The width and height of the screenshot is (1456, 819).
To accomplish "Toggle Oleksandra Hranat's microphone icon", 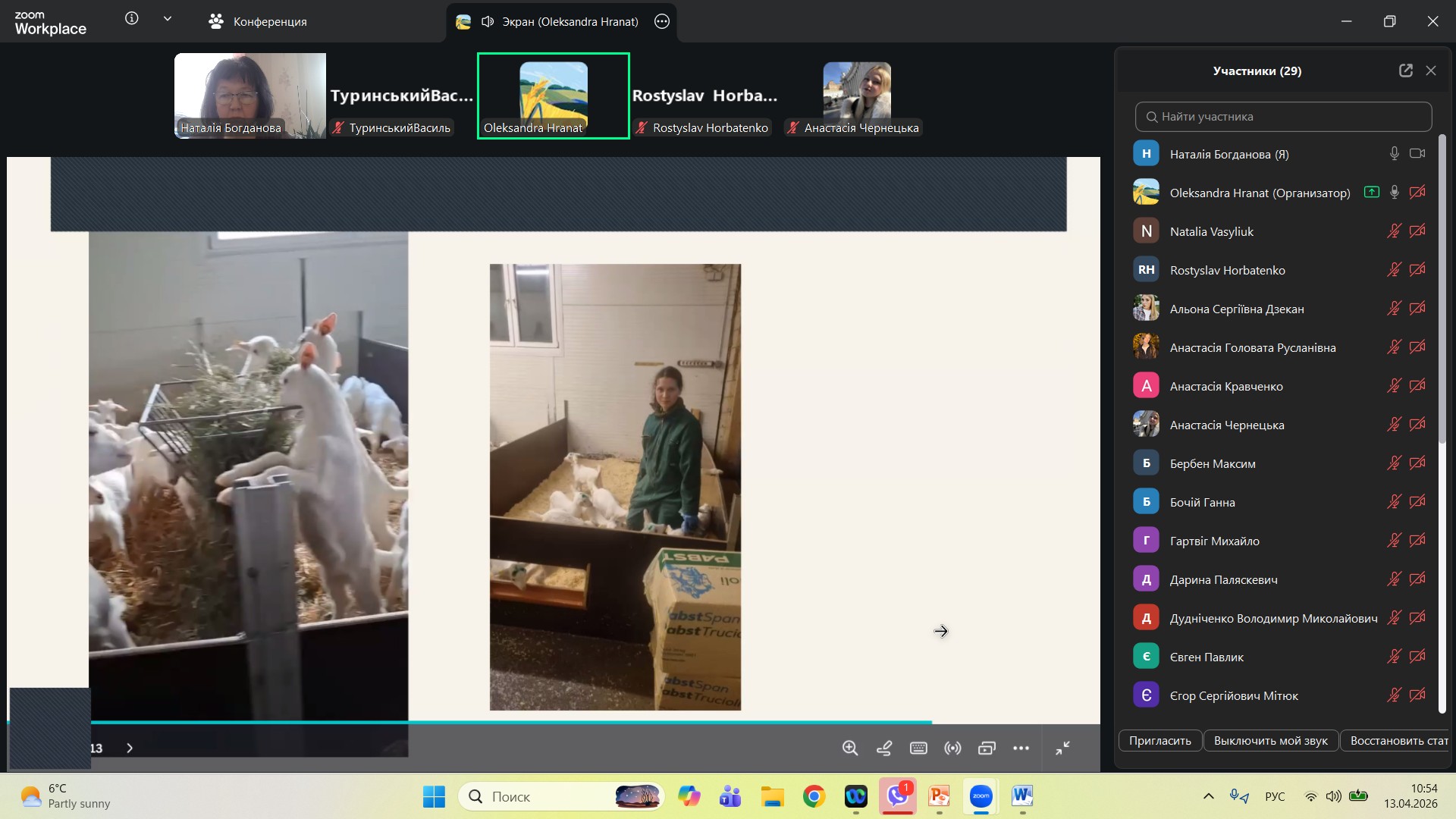I will click(1394, 193).
